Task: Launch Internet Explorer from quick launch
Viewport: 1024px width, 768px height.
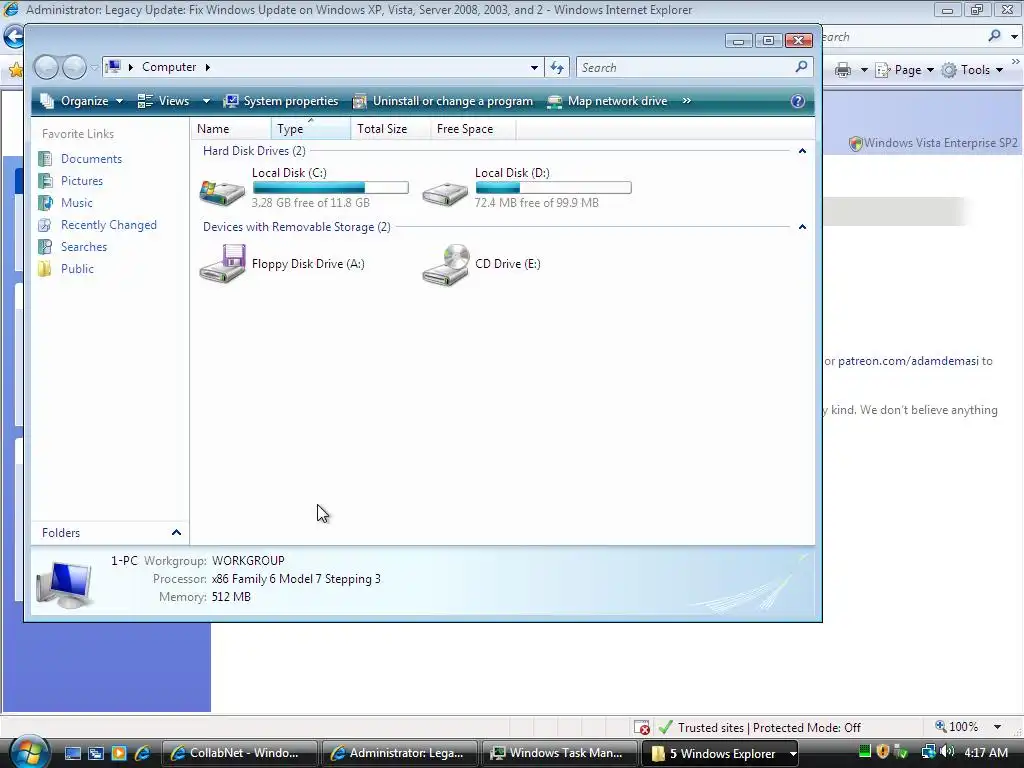Action: [142, 753]
